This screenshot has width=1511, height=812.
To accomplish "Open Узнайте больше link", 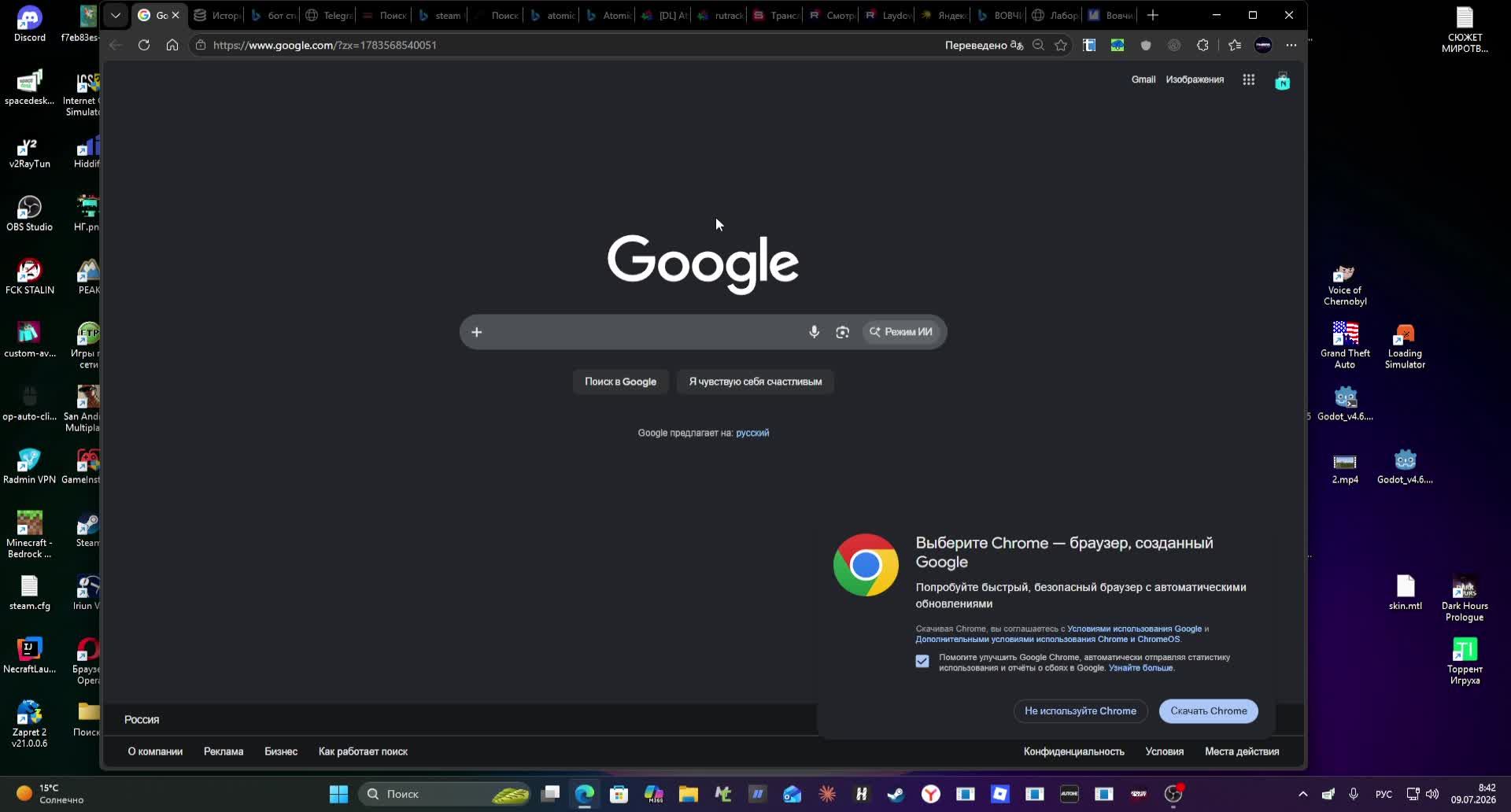I will point(1140,668).
